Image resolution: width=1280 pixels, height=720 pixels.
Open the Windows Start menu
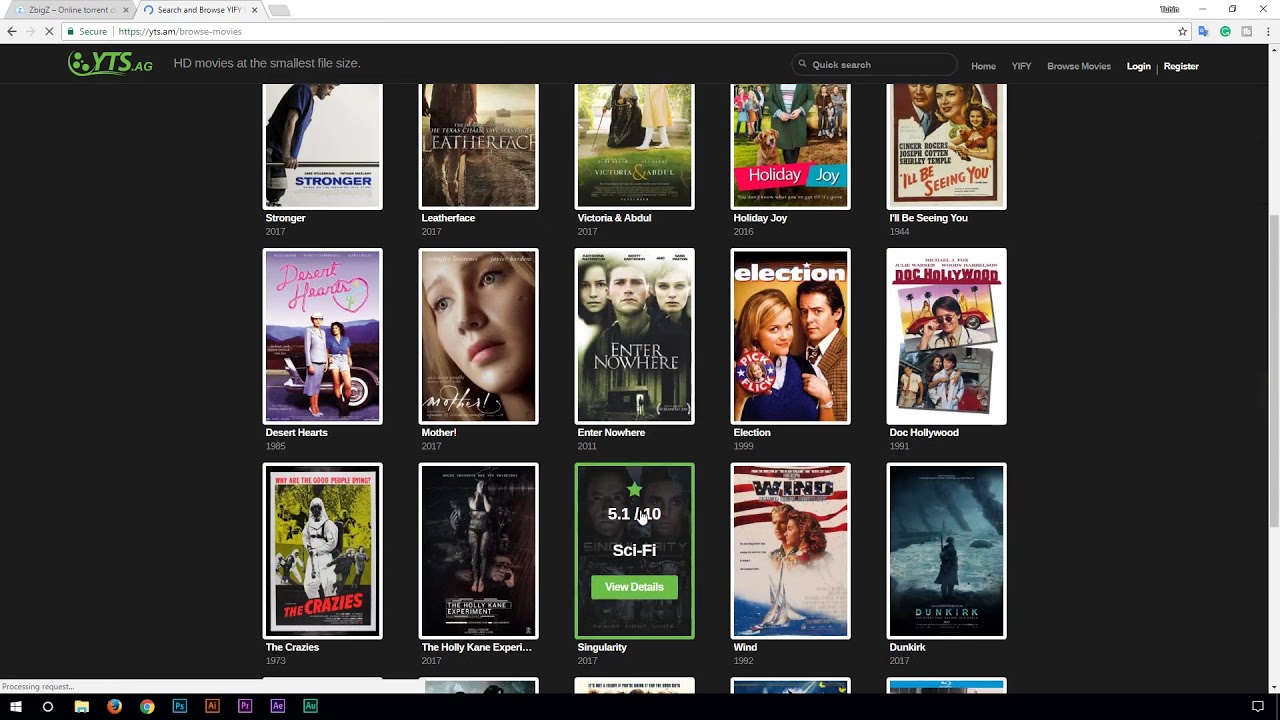pos(16,706)
